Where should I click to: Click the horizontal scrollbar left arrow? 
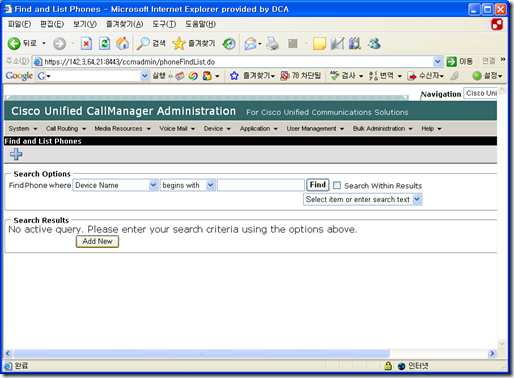click(8, 353)
